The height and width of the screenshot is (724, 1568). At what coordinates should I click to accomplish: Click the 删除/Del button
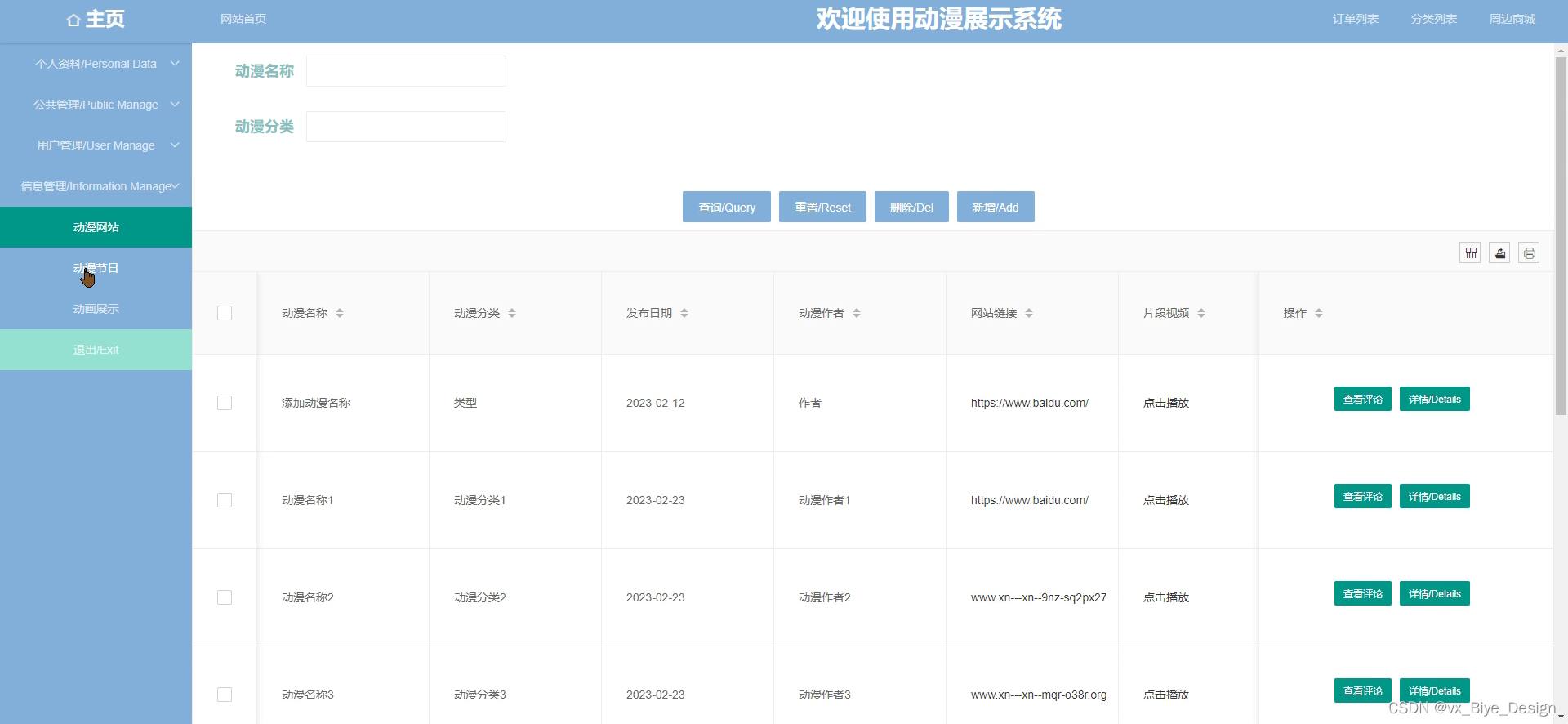point(911,207)
